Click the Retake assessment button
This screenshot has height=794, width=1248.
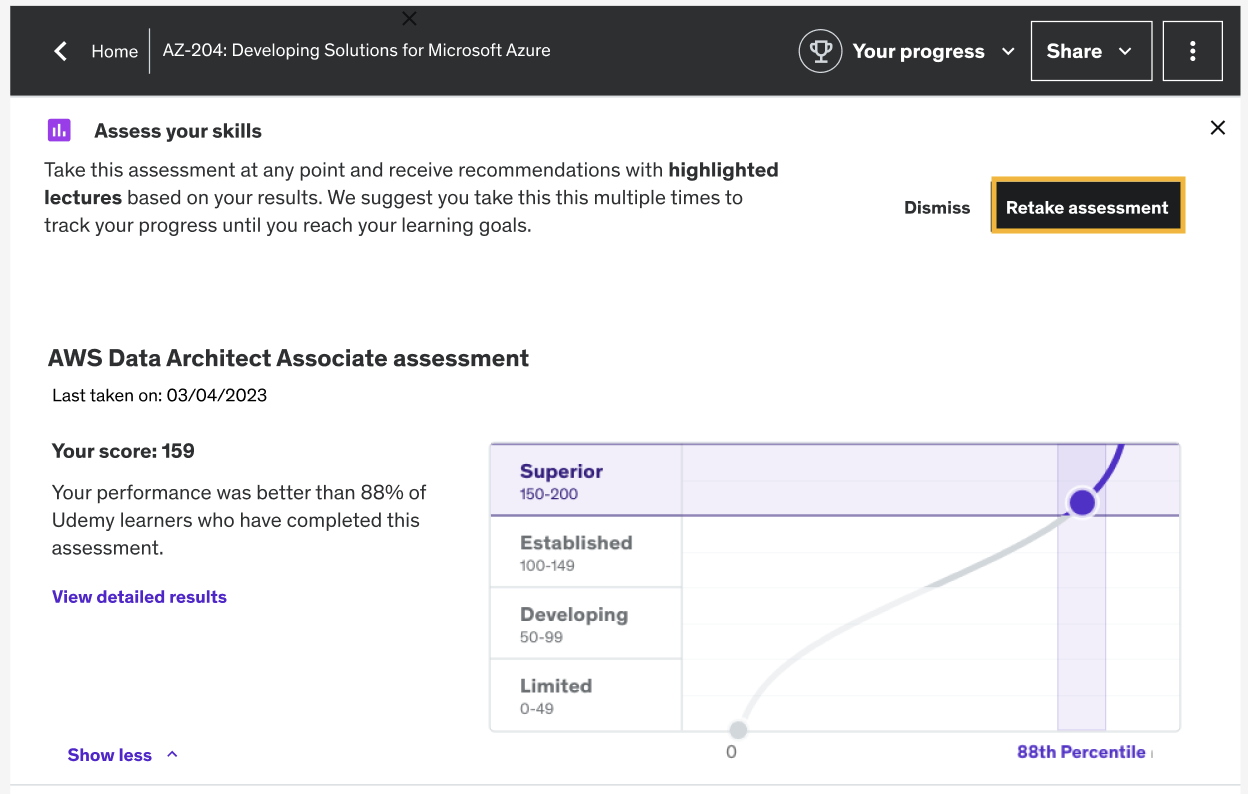coord(1087,207)
